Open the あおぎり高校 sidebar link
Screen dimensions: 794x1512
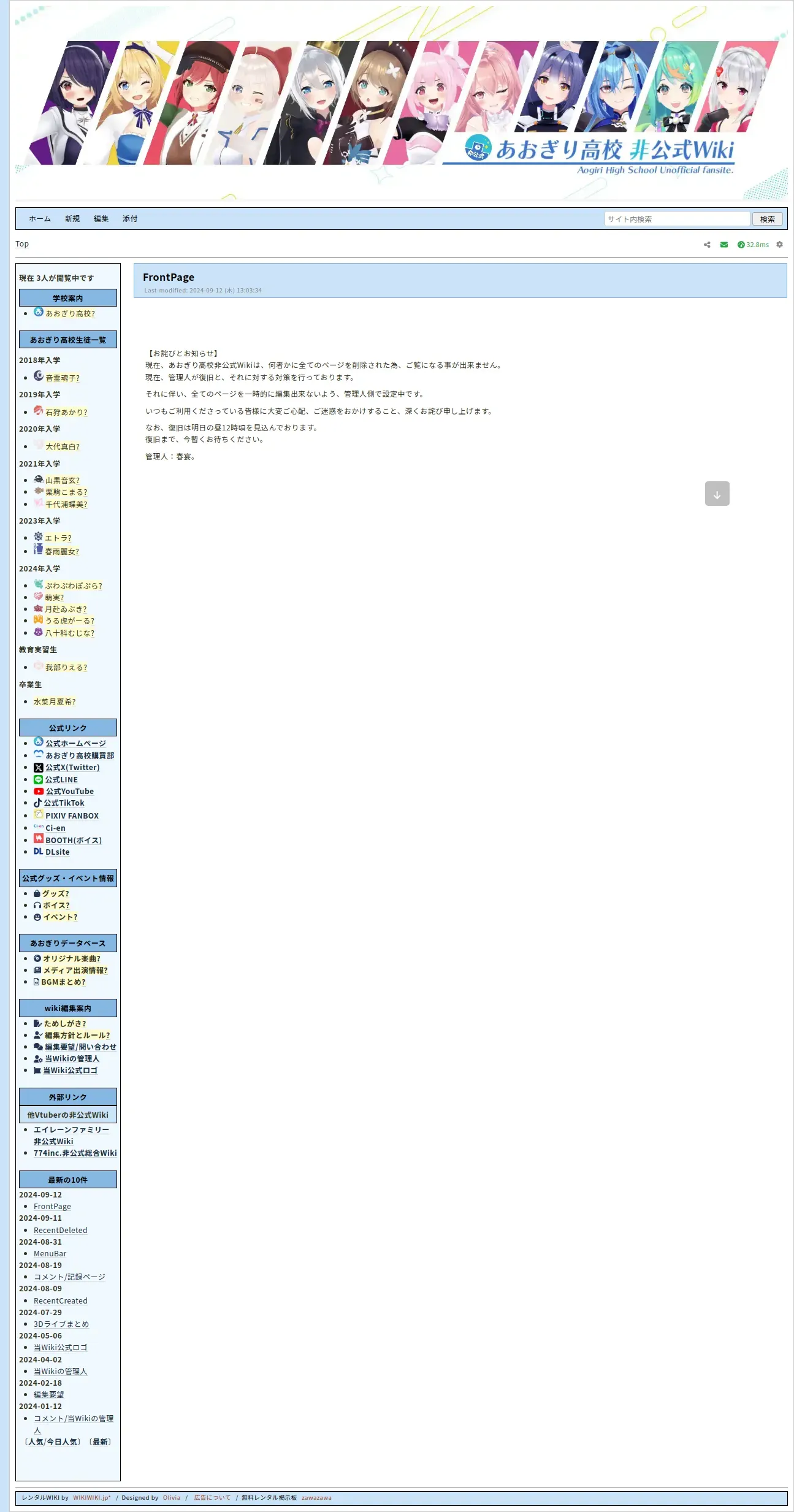pos(71,314)
